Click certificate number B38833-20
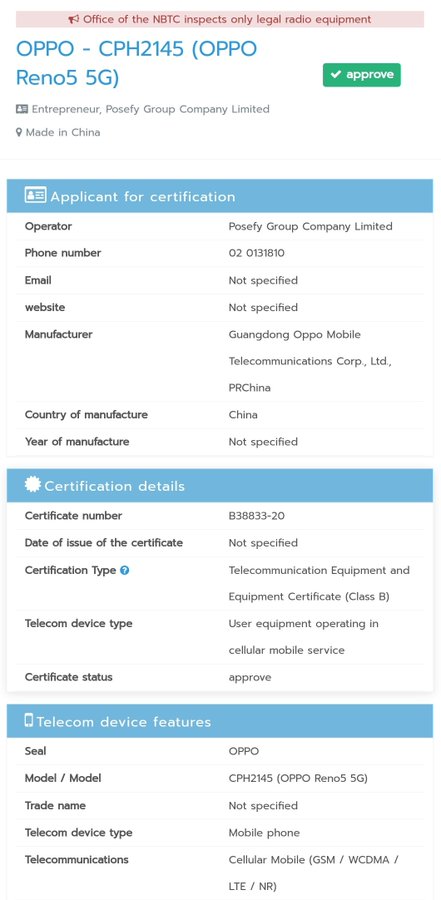This screenshot has height=900, width=441. [x=257, y=516]
